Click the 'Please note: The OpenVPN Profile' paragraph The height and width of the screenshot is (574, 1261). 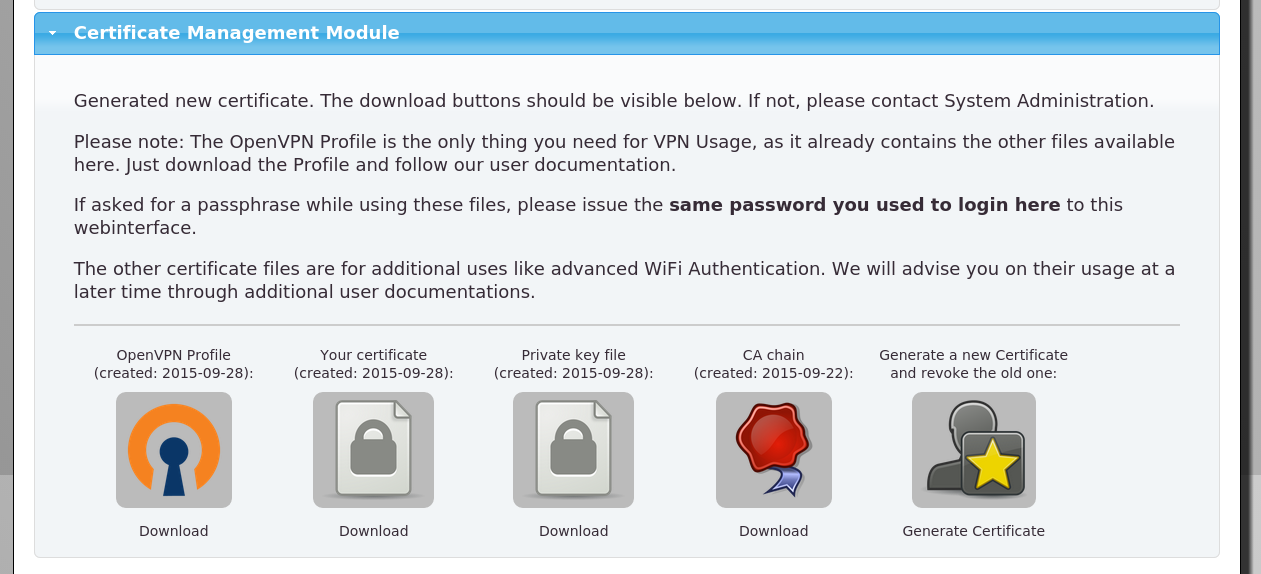[624, 153]
